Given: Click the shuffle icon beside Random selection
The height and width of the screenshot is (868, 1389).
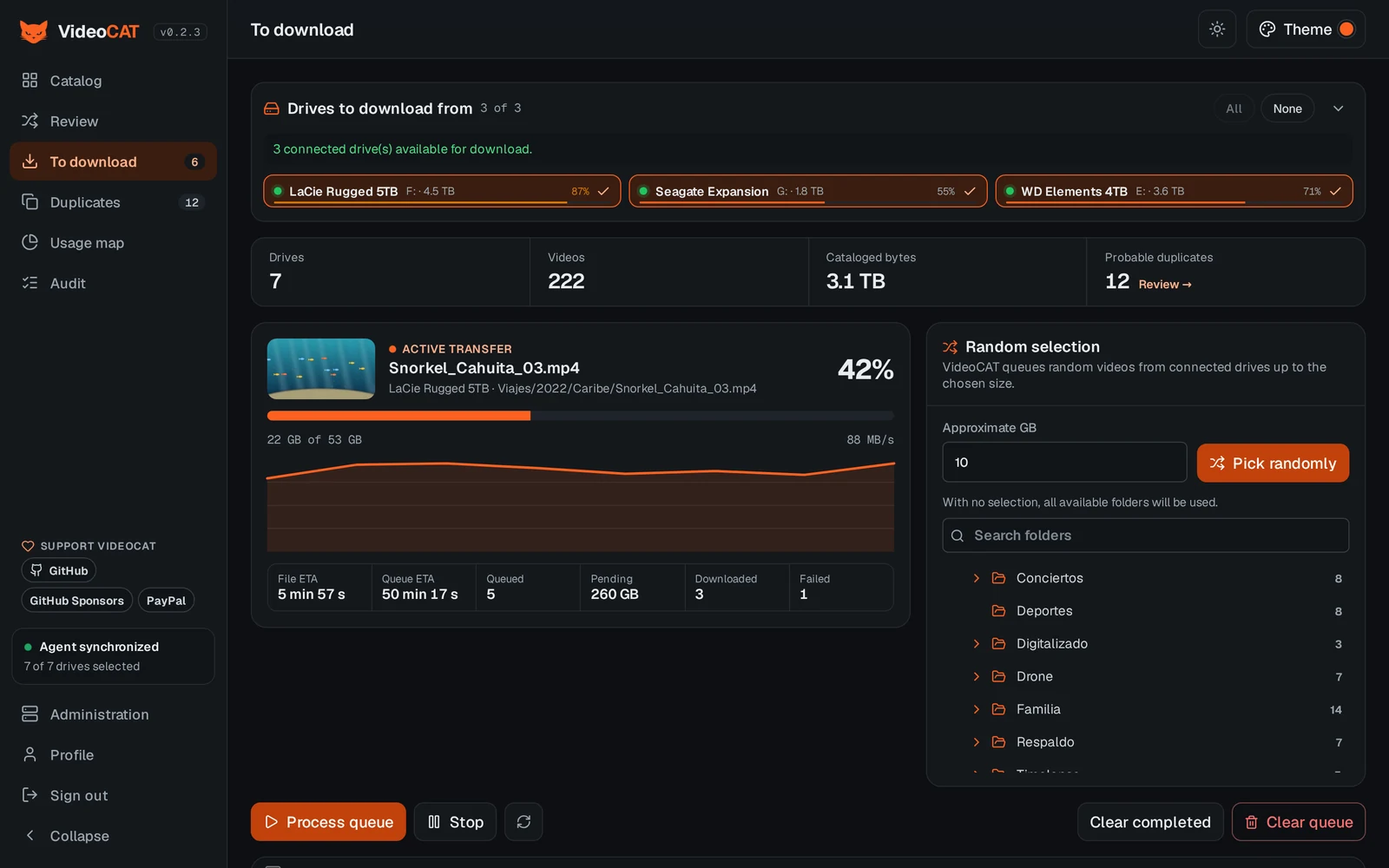Looking at the screenshot, I should point(951,347).
